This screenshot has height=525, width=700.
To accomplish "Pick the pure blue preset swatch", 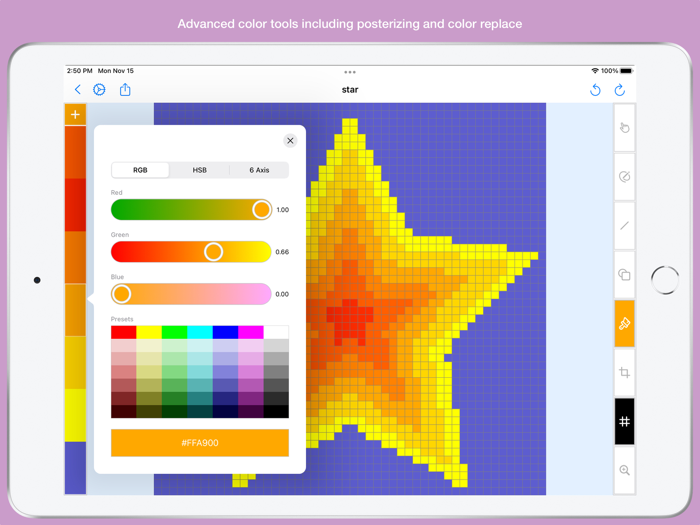I will (225, 333).
